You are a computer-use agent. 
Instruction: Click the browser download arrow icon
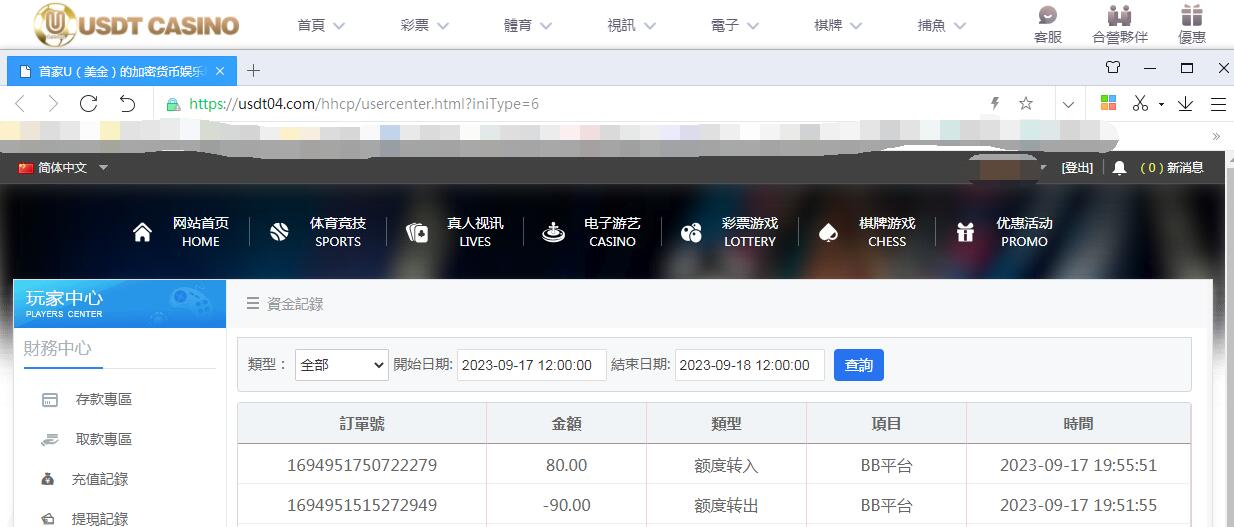(x=1186, y=103)
